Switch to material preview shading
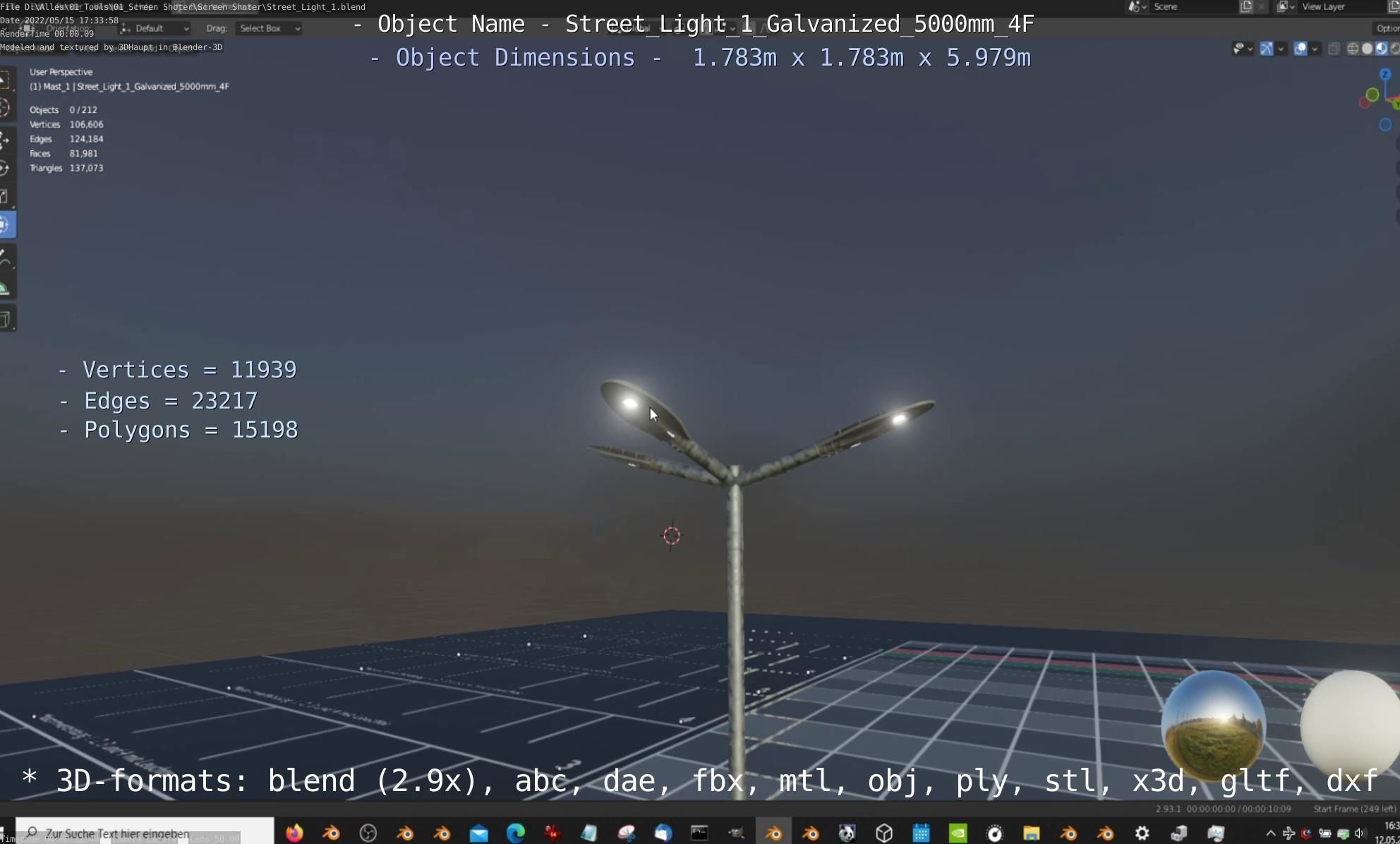1400x844 pixels. point(1381,49)
